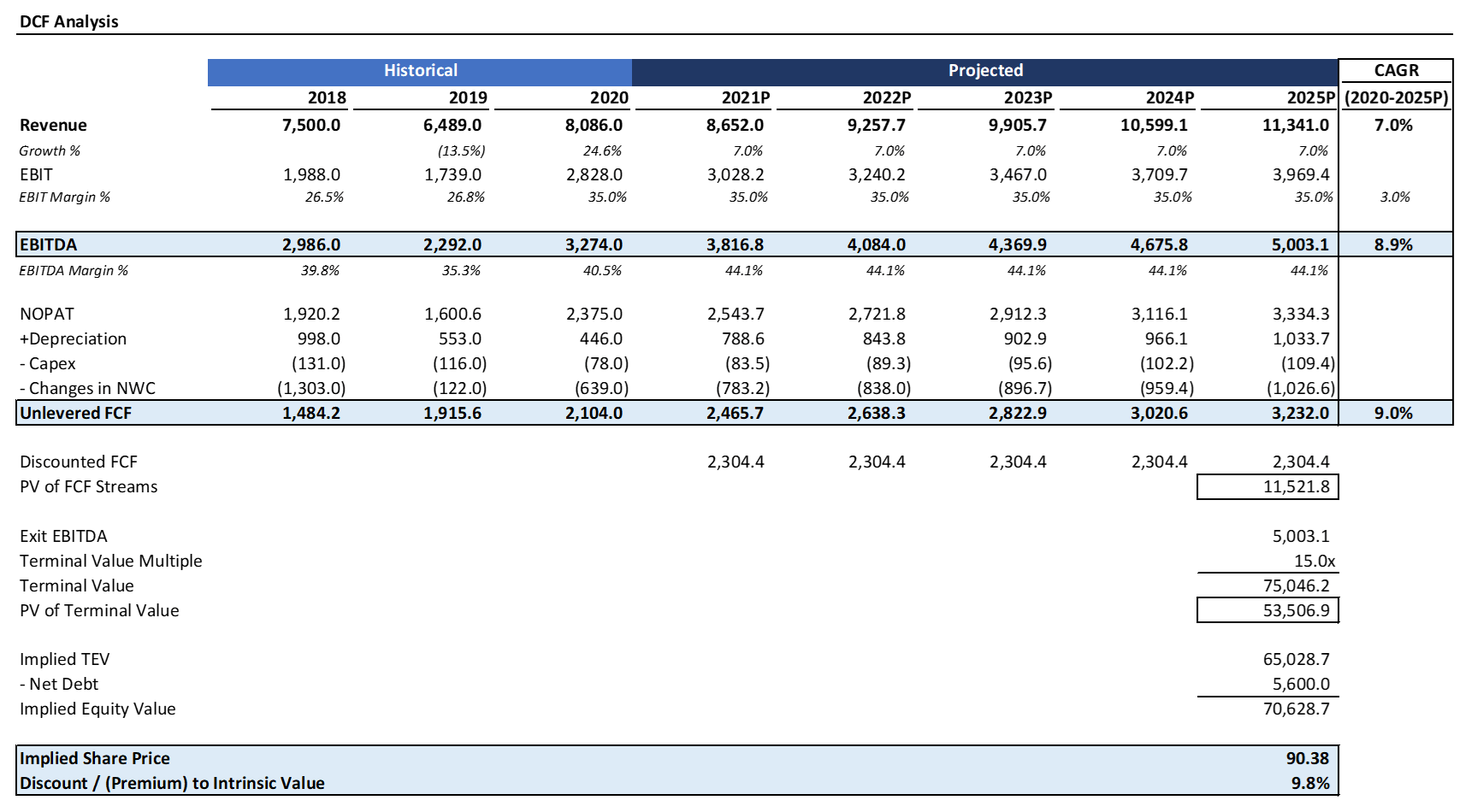Select the 15.0x multiple cell

(x=1314, y=561)
